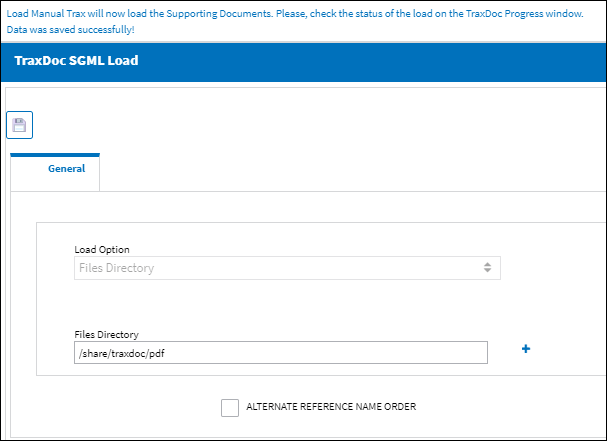The image size is (607, 441).
Task: Click the 'Data was saved successfully!' message
Action: [x=70, y=30]
